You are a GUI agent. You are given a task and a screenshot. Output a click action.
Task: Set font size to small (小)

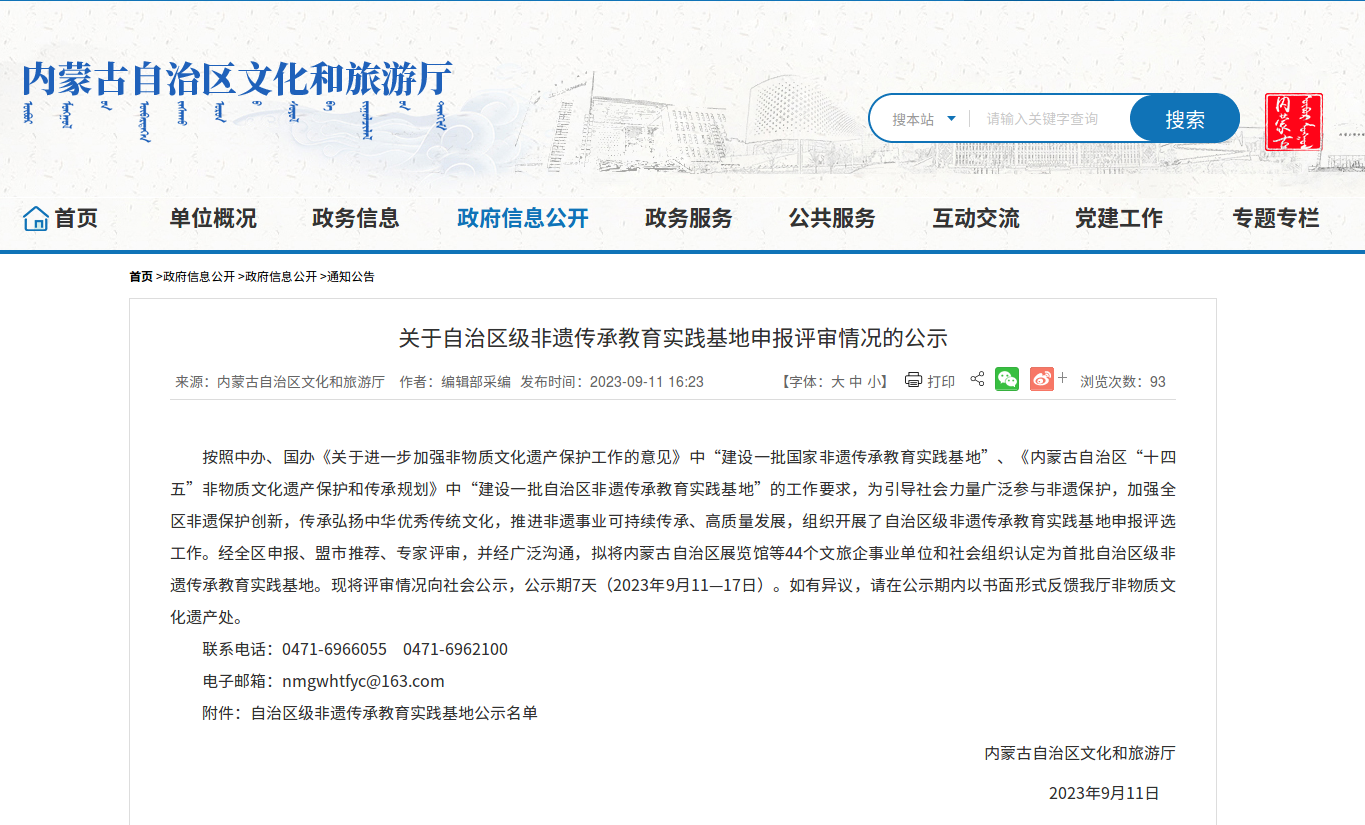click(873, 382)
